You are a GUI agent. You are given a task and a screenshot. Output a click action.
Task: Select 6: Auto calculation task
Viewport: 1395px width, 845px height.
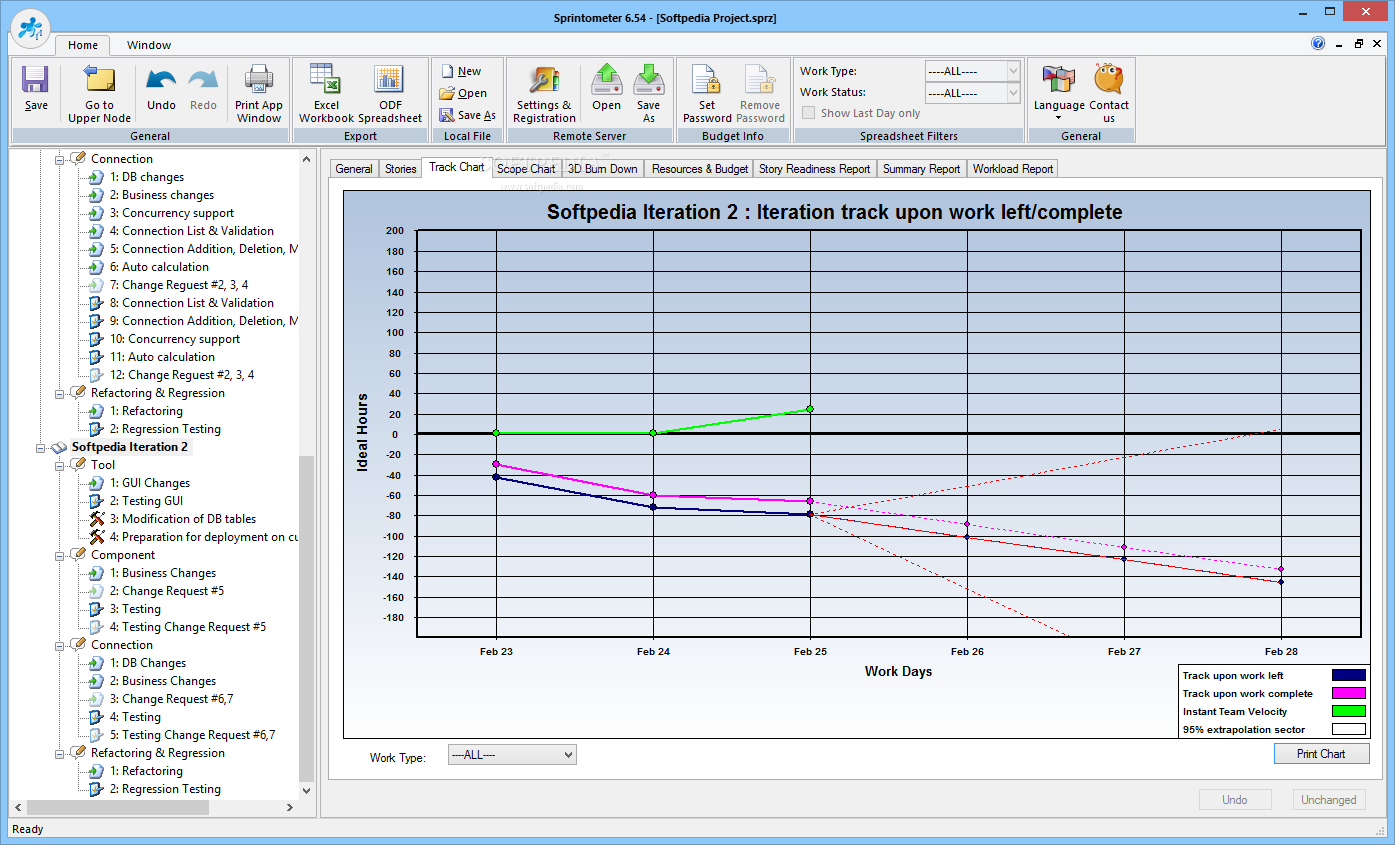pos(159,267)
